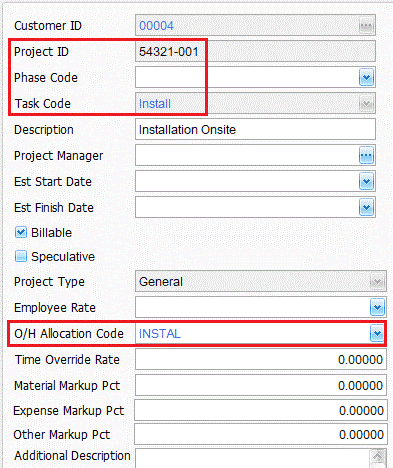Expand the O/H Allocation Code dropdown arrow
The width and height of the screenshot is (393, 468).
pos(377,334)
